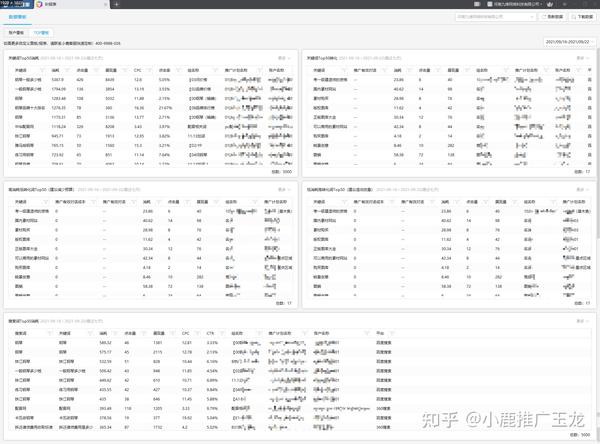
Task: Filter the second keyword column in the bottom table
Action: [x=90, y=333]
